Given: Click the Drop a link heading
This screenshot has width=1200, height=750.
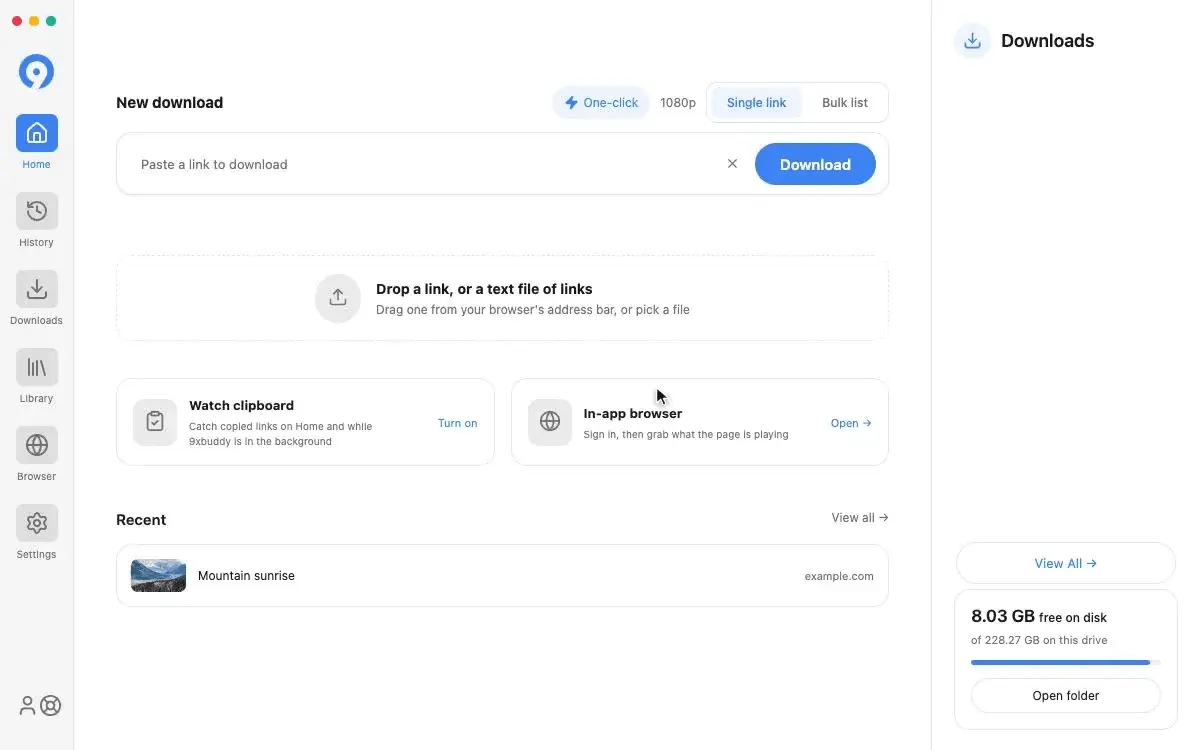Looking at the screenshot, I should (x=484, y=289).
